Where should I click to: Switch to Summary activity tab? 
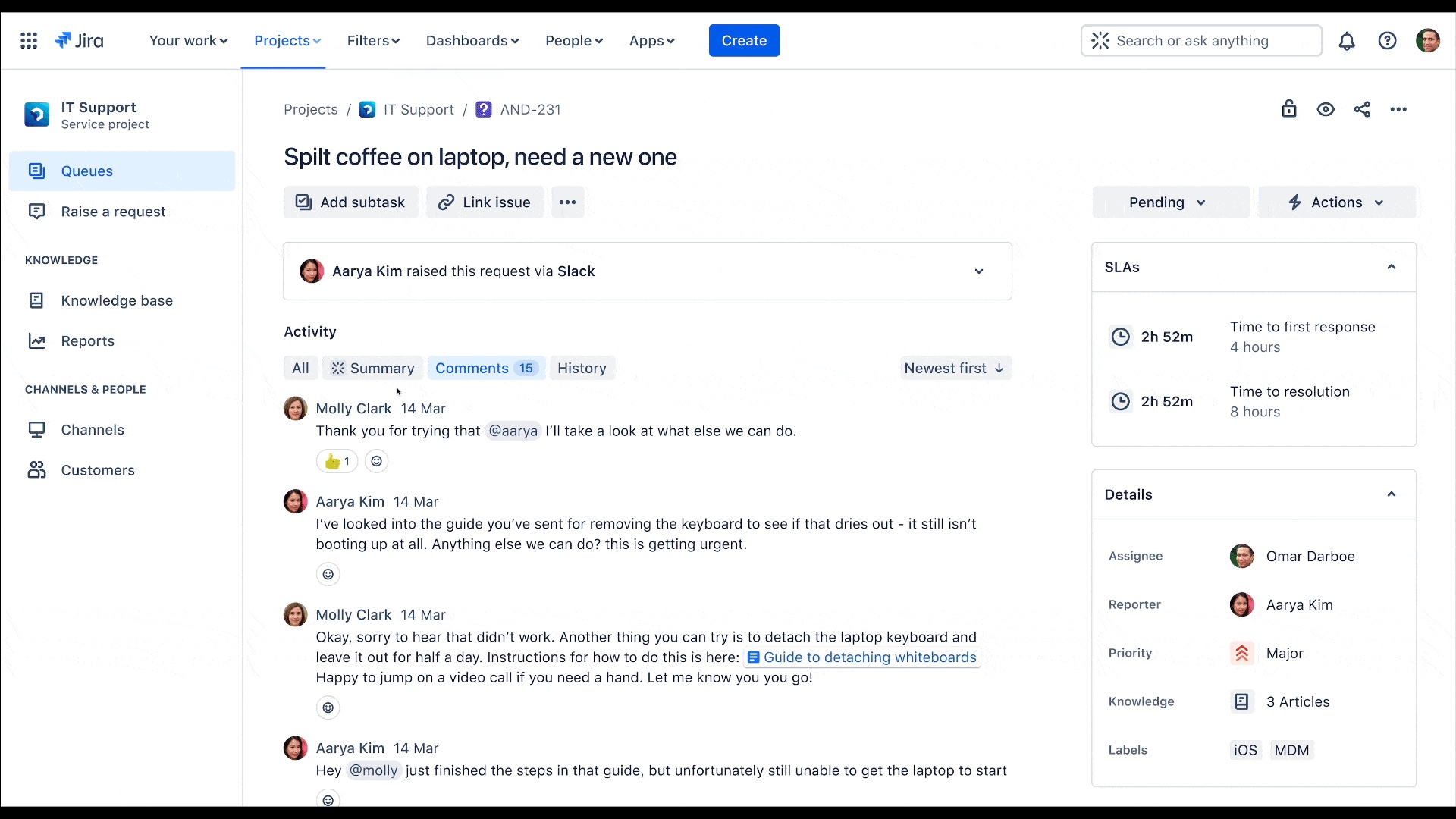[373, 368]
